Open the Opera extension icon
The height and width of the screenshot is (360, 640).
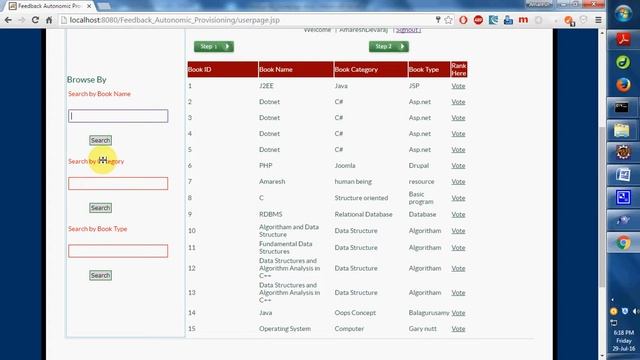point(463,20)
